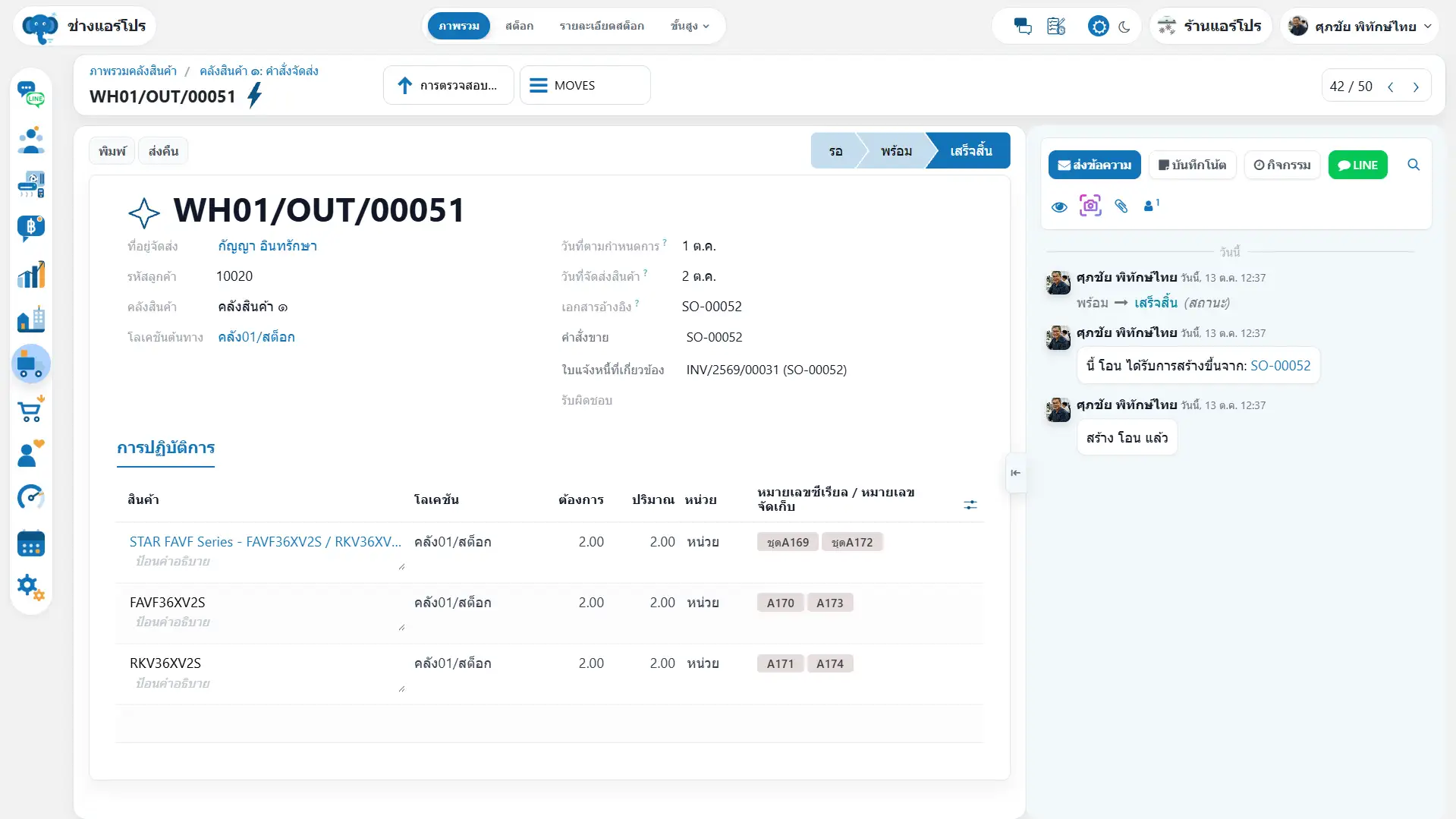The width and height of the screenshot is (1456, 819).
Task: Open the bar chart reports sidebar icon
Action: point(31,274)
